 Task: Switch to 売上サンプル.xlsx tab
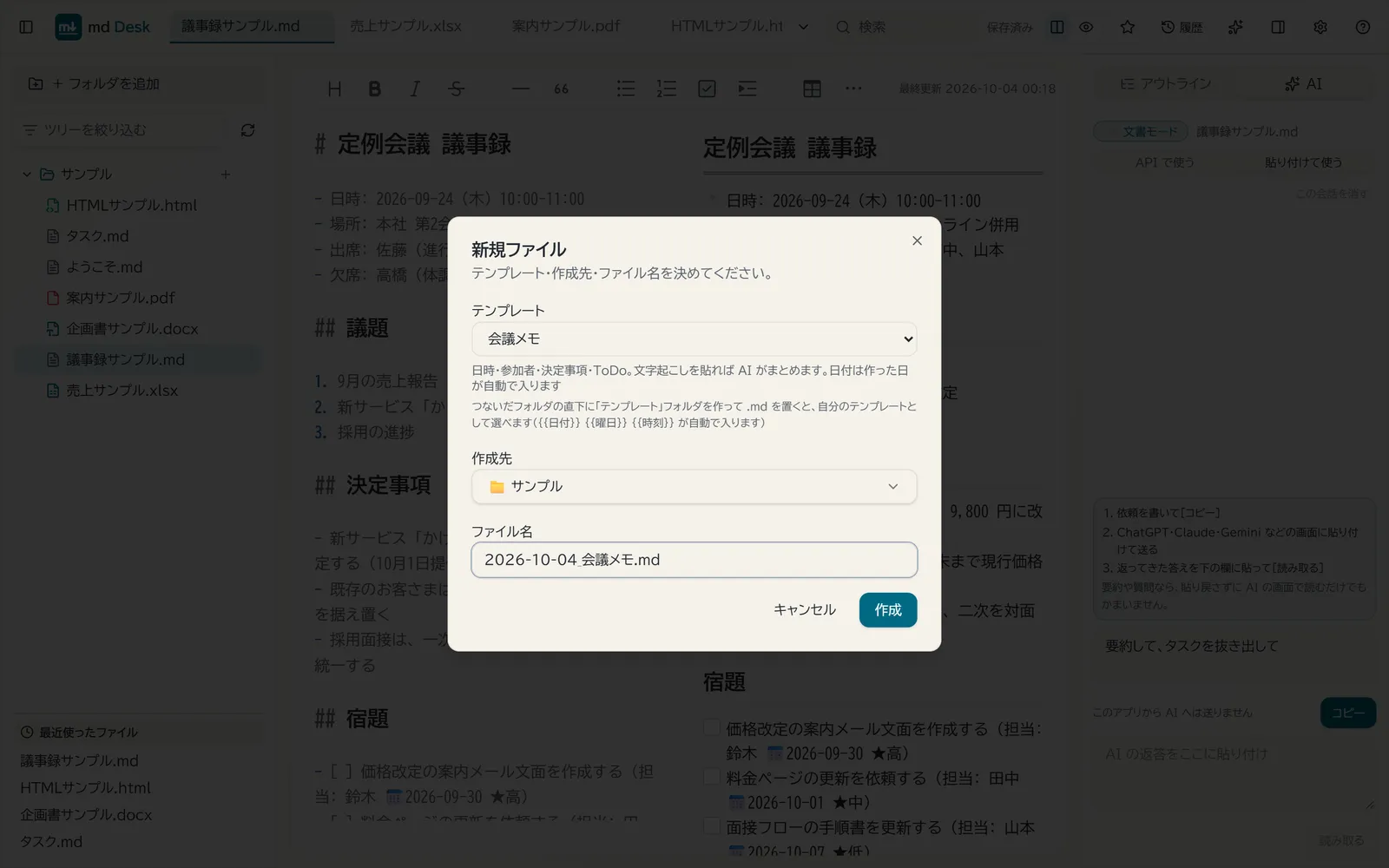(406, 26)
